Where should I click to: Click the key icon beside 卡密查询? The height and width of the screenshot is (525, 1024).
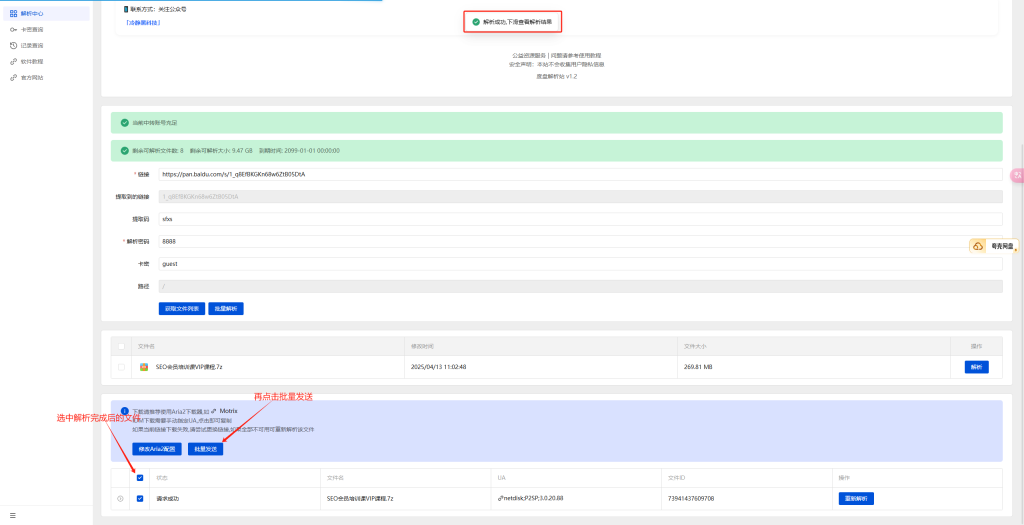point(13,30)
